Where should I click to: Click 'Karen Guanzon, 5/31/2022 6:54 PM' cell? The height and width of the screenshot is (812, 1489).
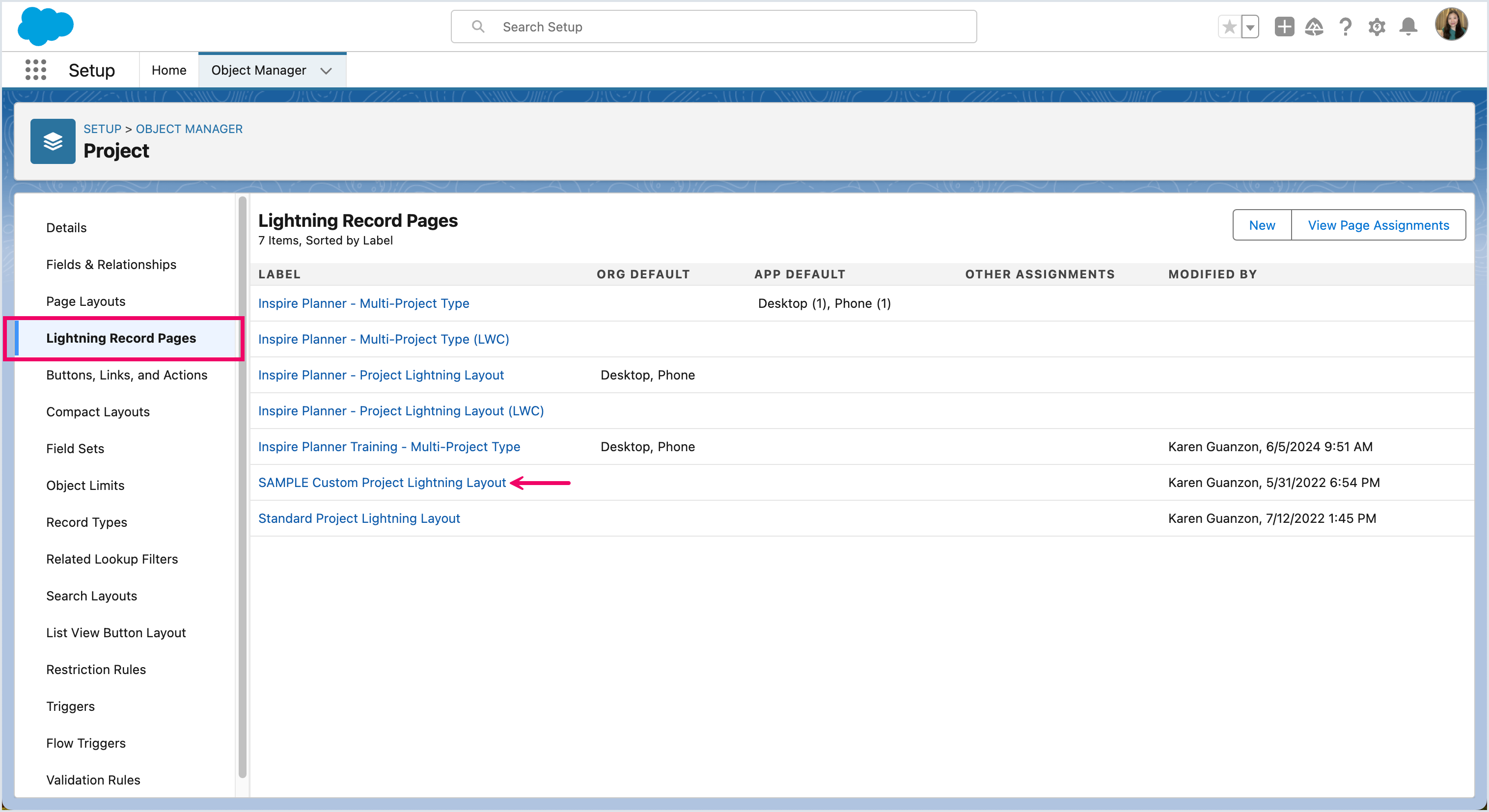tap(1273, 483)
